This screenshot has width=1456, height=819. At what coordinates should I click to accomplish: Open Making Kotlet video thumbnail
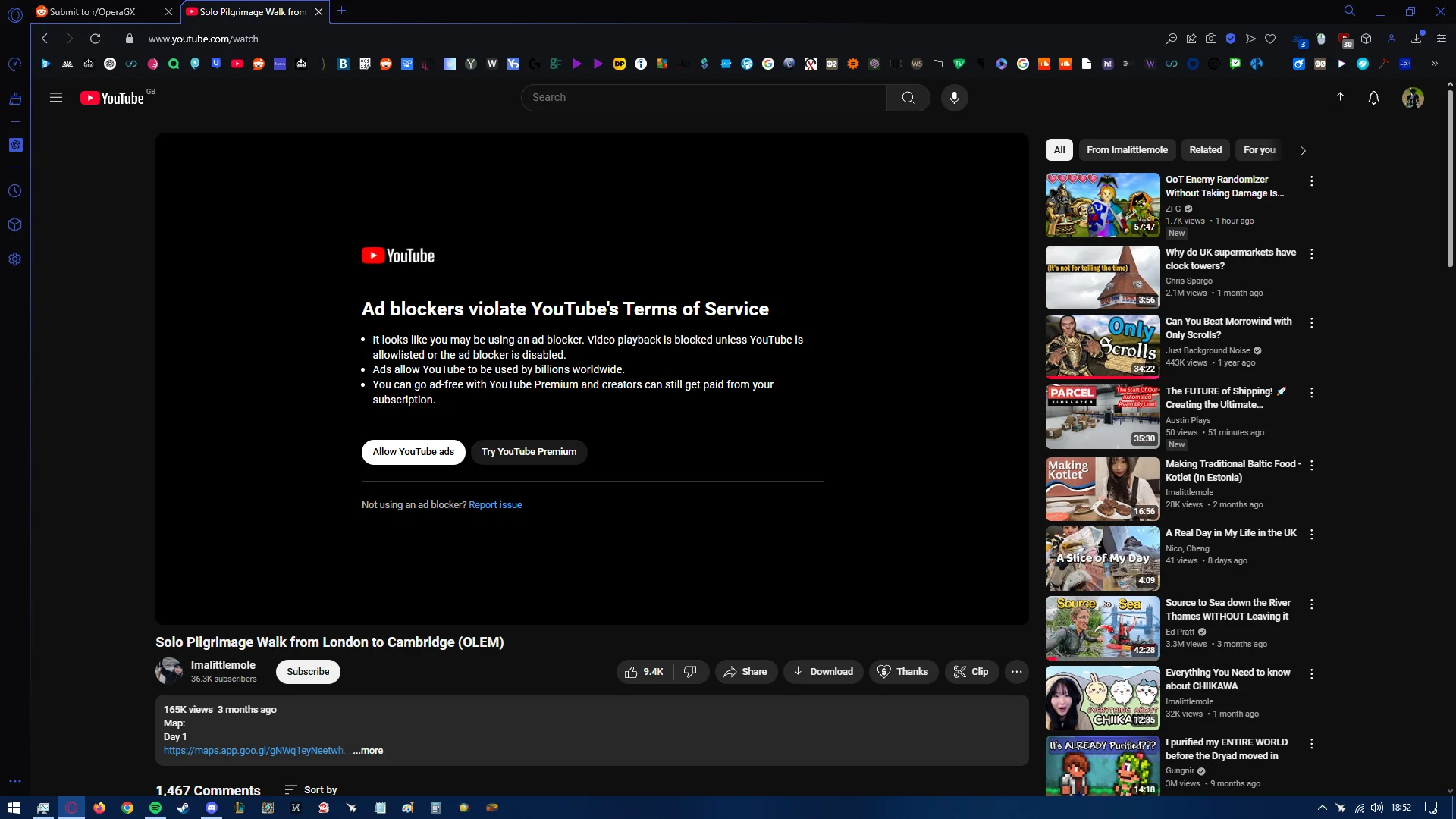pos(1103,489)
